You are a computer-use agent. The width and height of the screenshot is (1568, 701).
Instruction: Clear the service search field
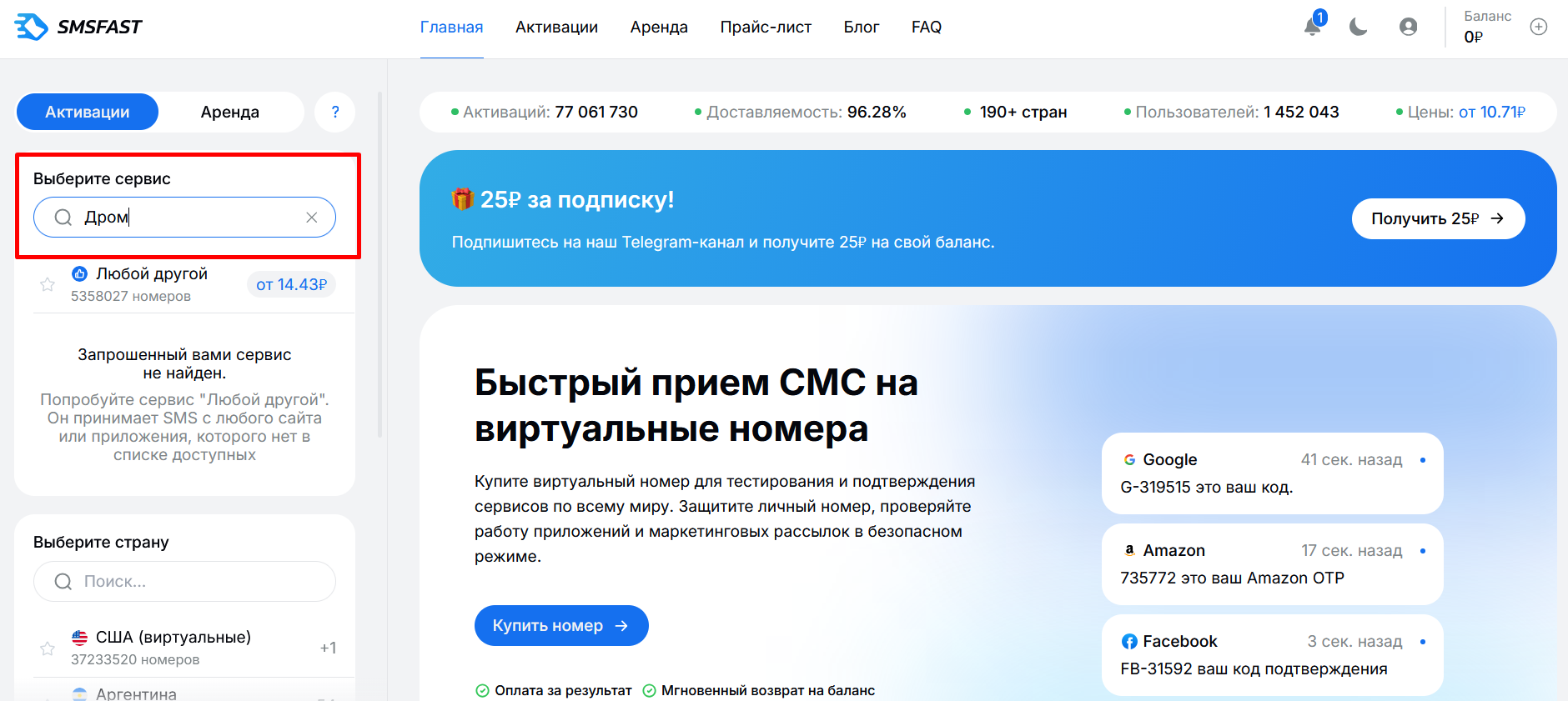click(x=312, y=218)
